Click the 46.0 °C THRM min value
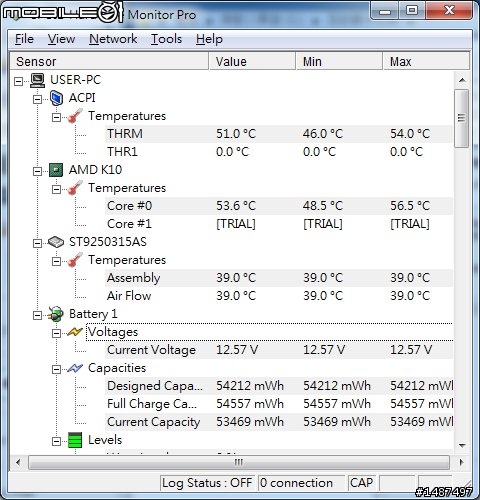The height and width of the screenshot is (500, 480). (323, 134)
